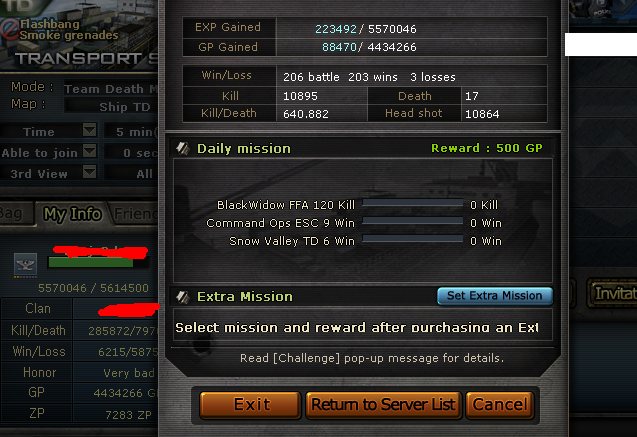
Task: Expand the Able to join dropdown
Action: (x=89, y=151)
